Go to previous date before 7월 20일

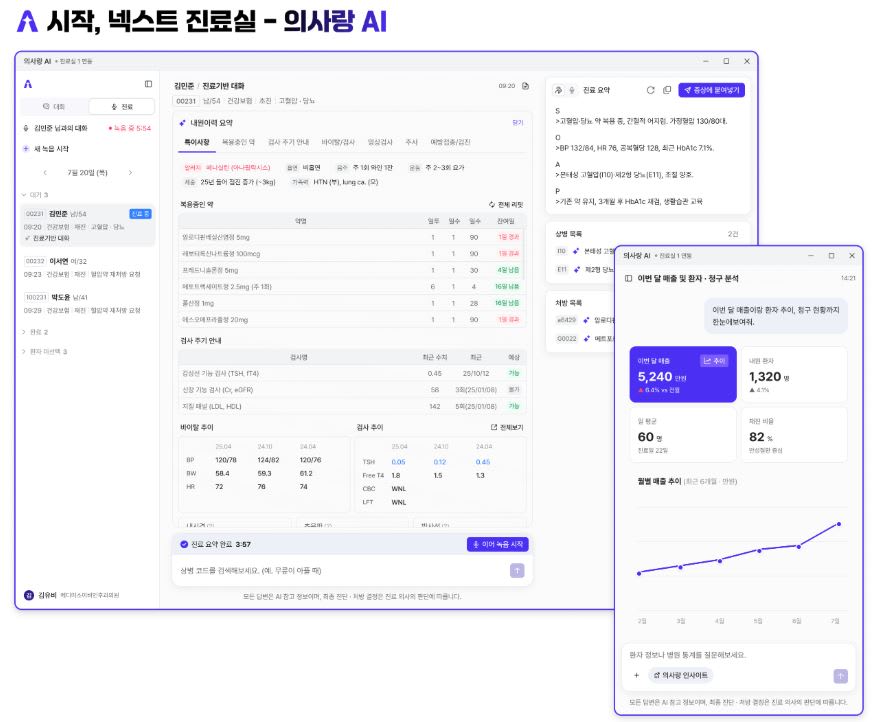45,173
